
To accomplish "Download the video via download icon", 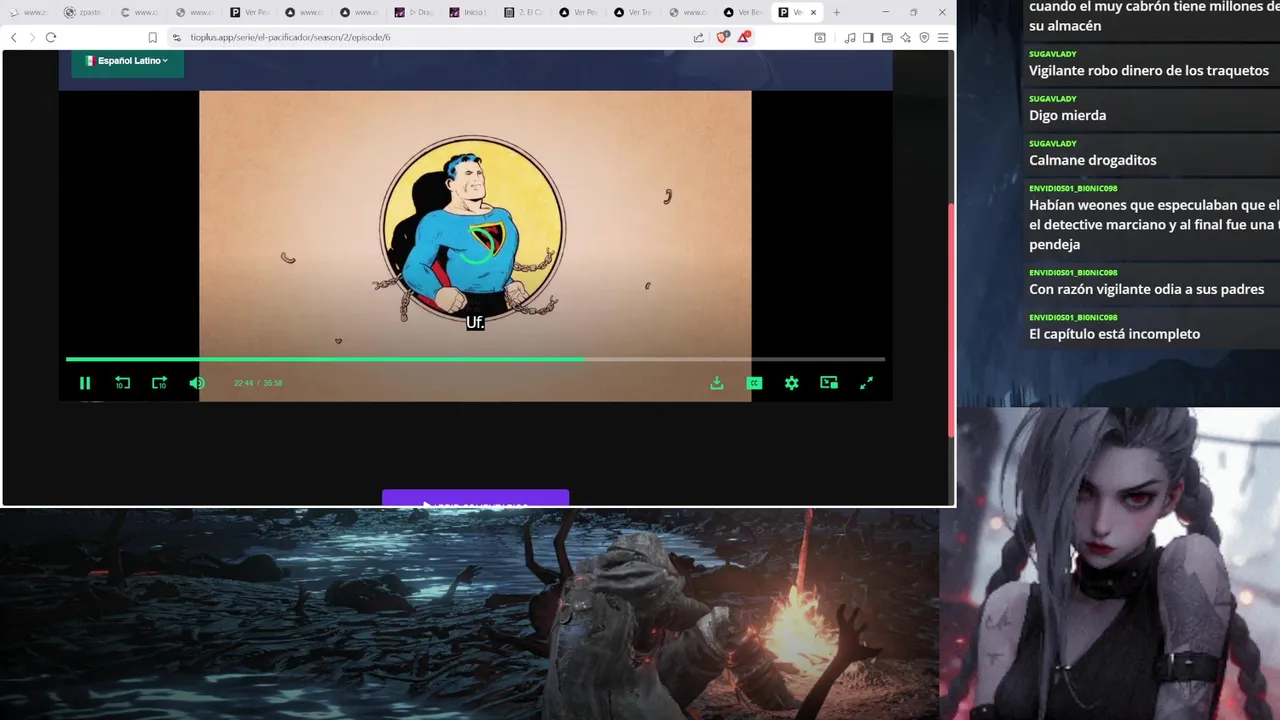I will coord(717,383).
